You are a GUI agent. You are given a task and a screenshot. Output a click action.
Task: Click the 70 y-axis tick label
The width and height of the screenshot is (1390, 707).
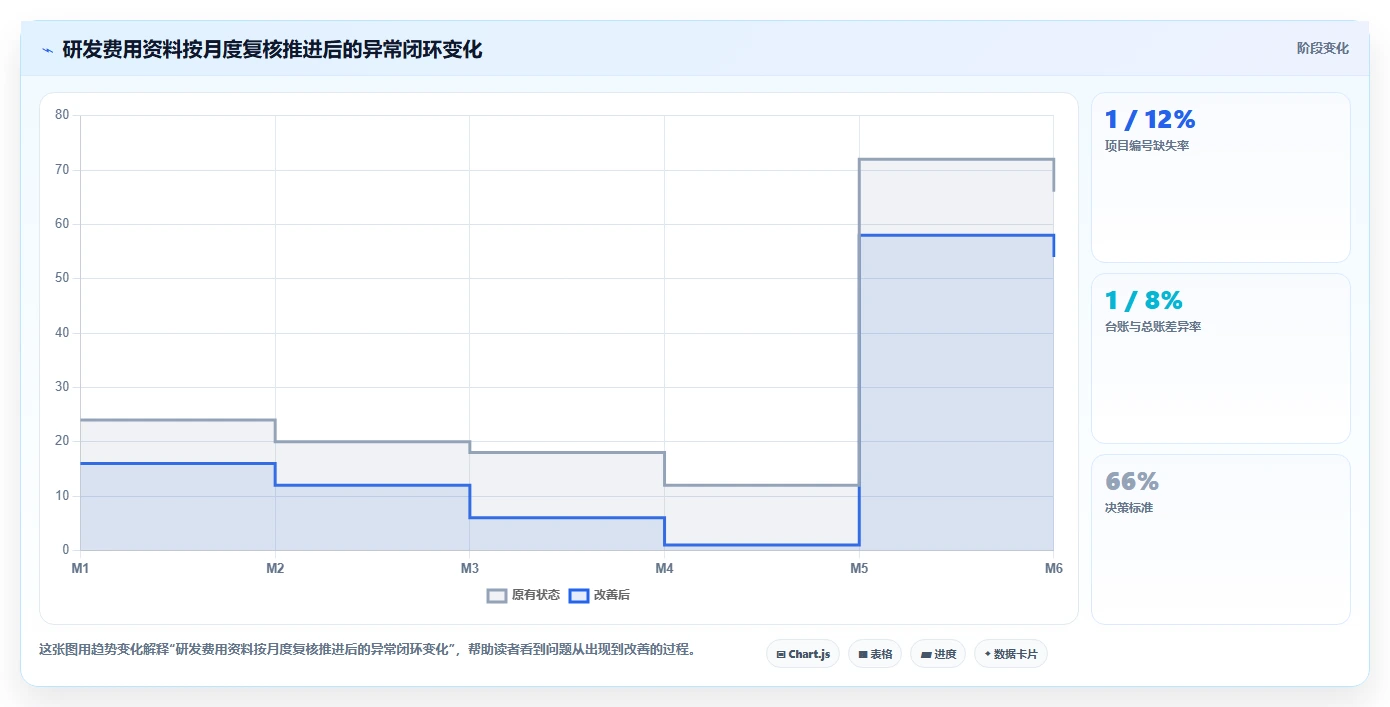point(62,170)
